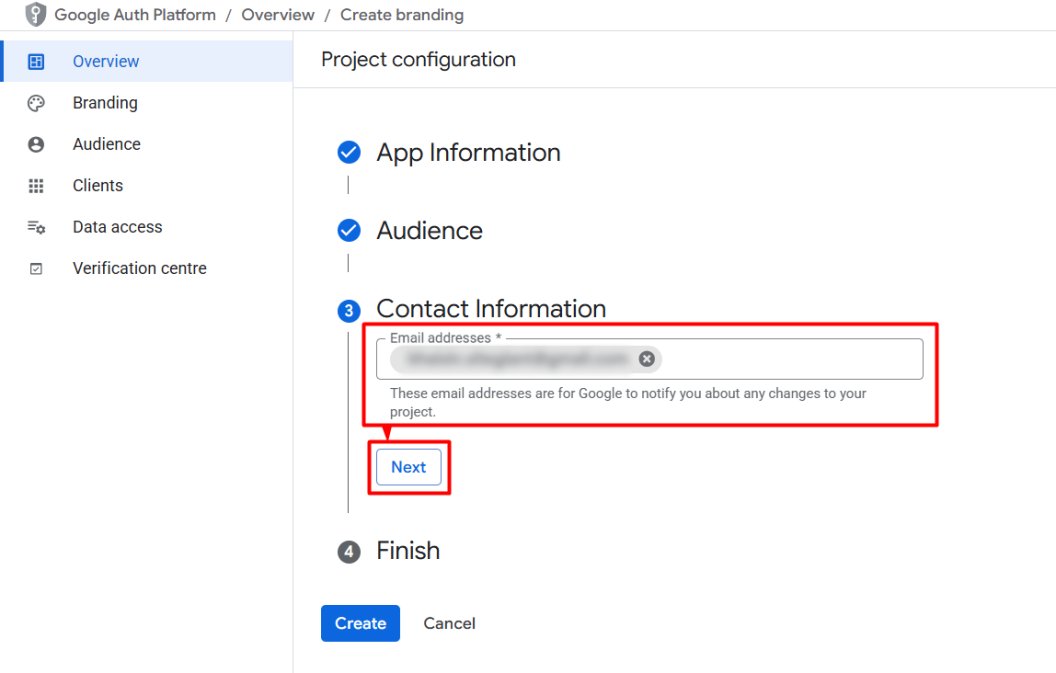
Task: Click the email notification helper text
Action: (628, 402)
